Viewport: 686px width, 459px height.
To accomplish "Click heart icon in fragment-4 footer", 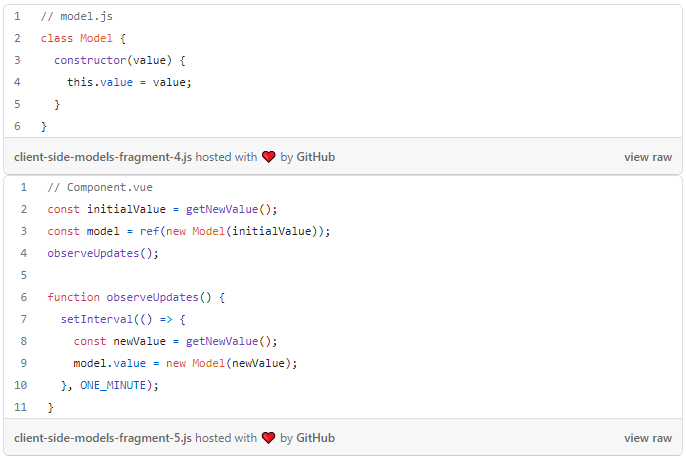I will (269, 157).
